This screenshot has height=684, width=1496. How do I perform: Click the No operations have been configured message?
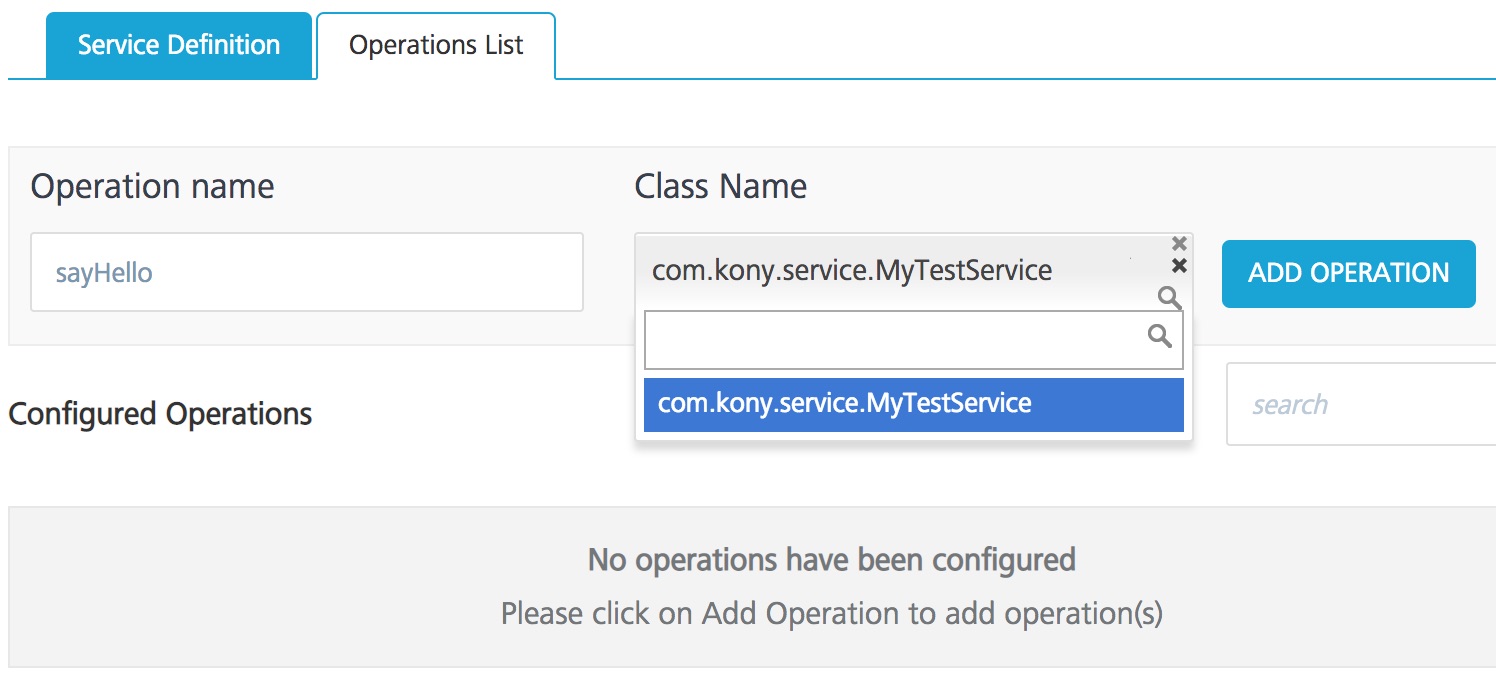point(833,560)
